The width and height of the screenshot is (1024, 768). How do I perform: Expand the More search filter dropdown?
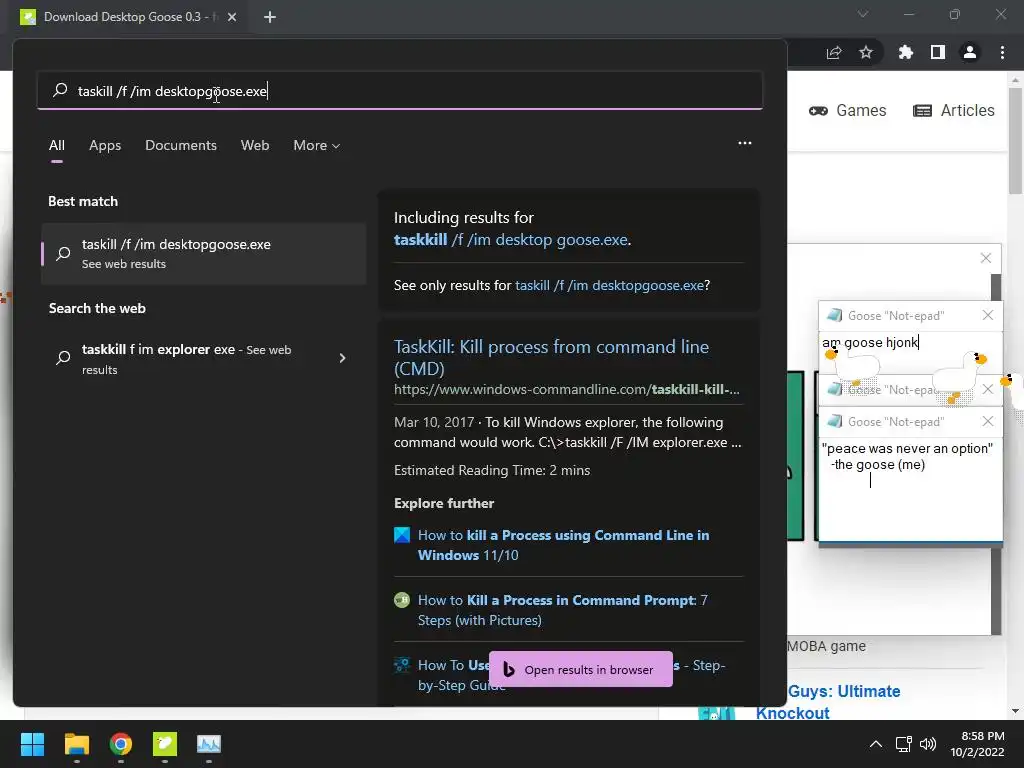(x=317, y=145)
